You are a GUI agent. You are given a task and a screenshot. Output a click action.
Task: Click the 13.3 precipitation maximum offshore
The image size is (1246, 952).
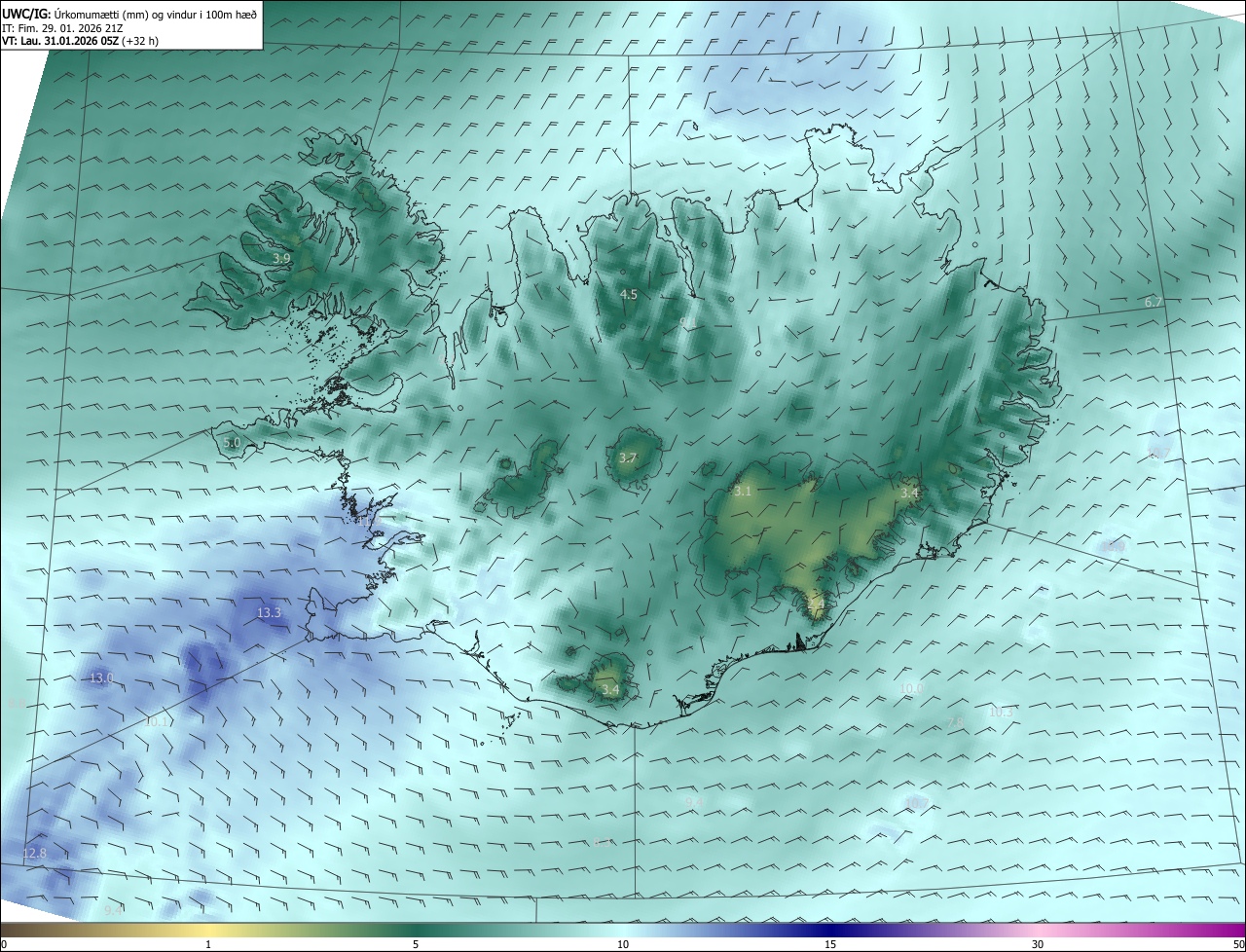pos(269,613)
